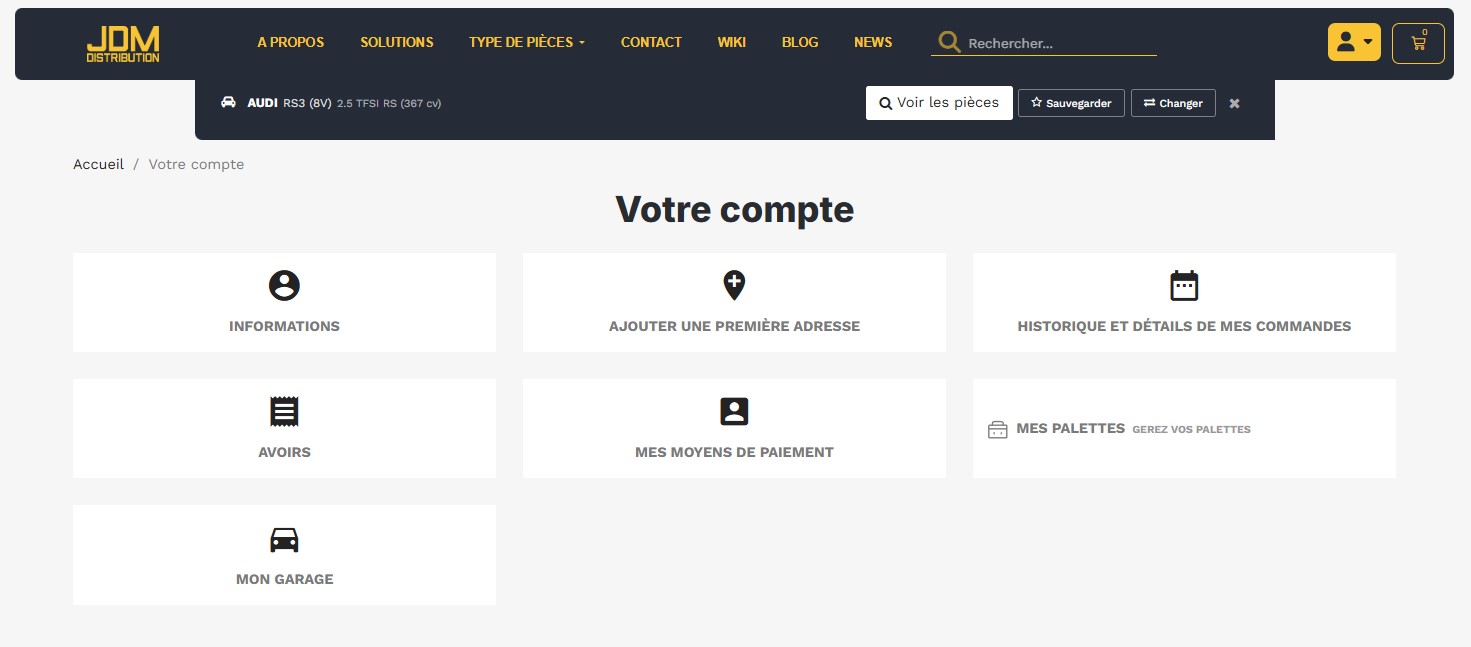
Task: Expand the Type de pièces dropdown
Action: 526,42
